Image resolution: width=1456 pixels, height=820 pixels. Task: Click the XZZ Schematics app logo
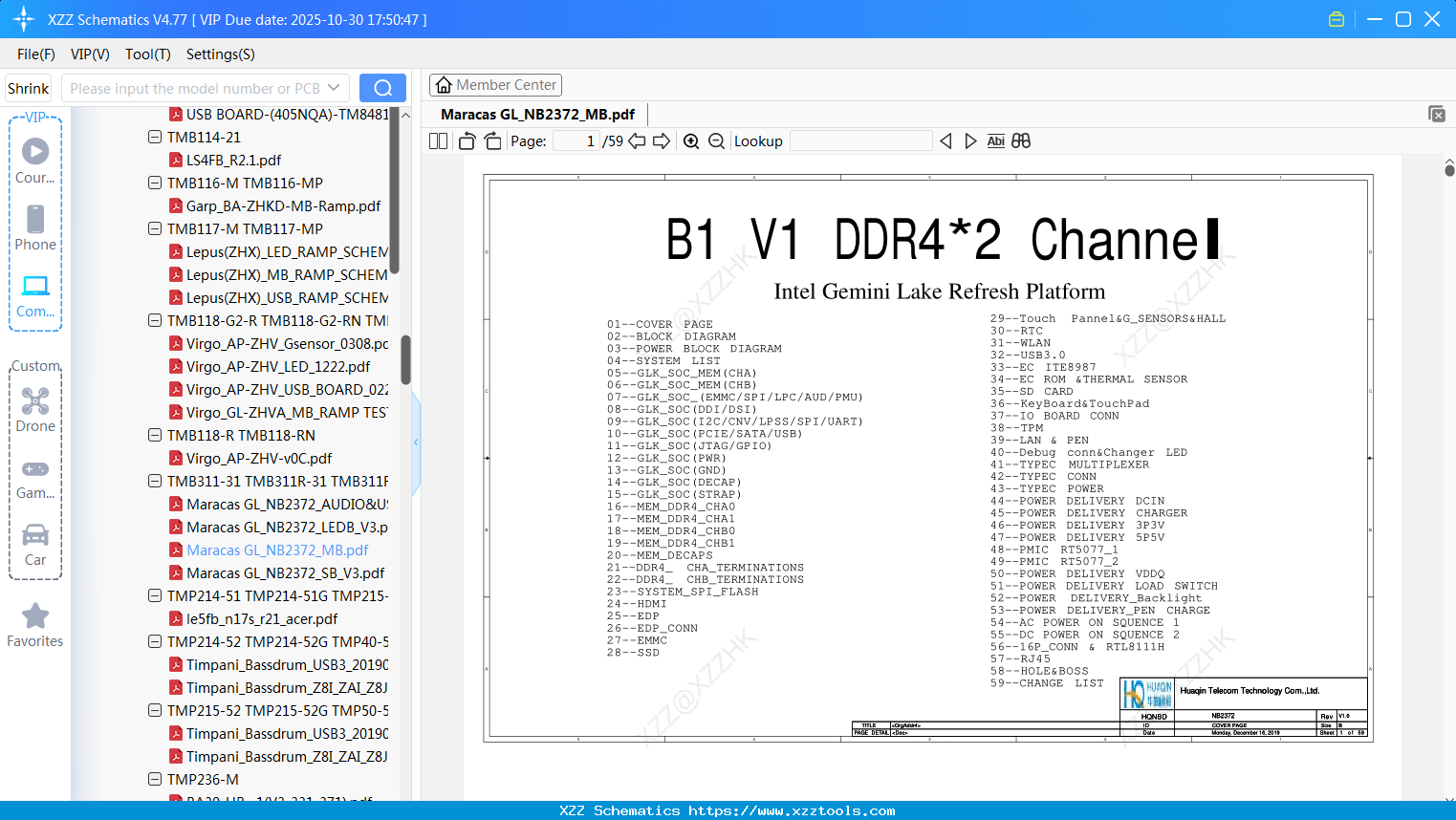tap(24, 19)
